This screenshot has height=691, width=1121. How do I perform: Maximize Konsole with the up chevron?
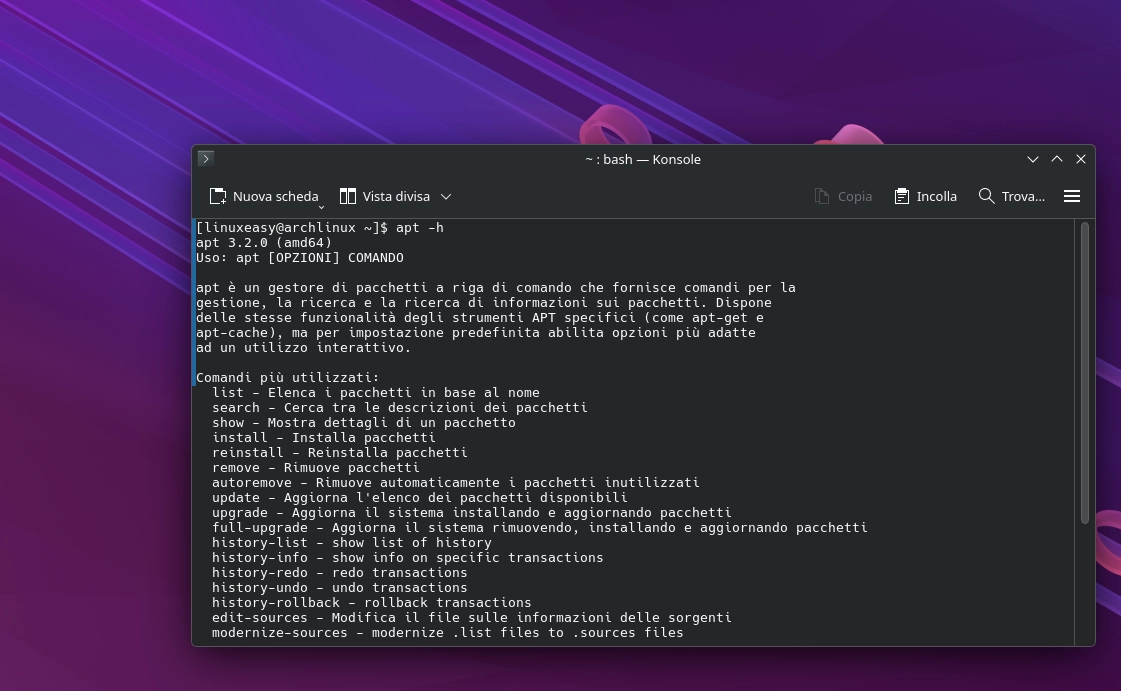1056,159
